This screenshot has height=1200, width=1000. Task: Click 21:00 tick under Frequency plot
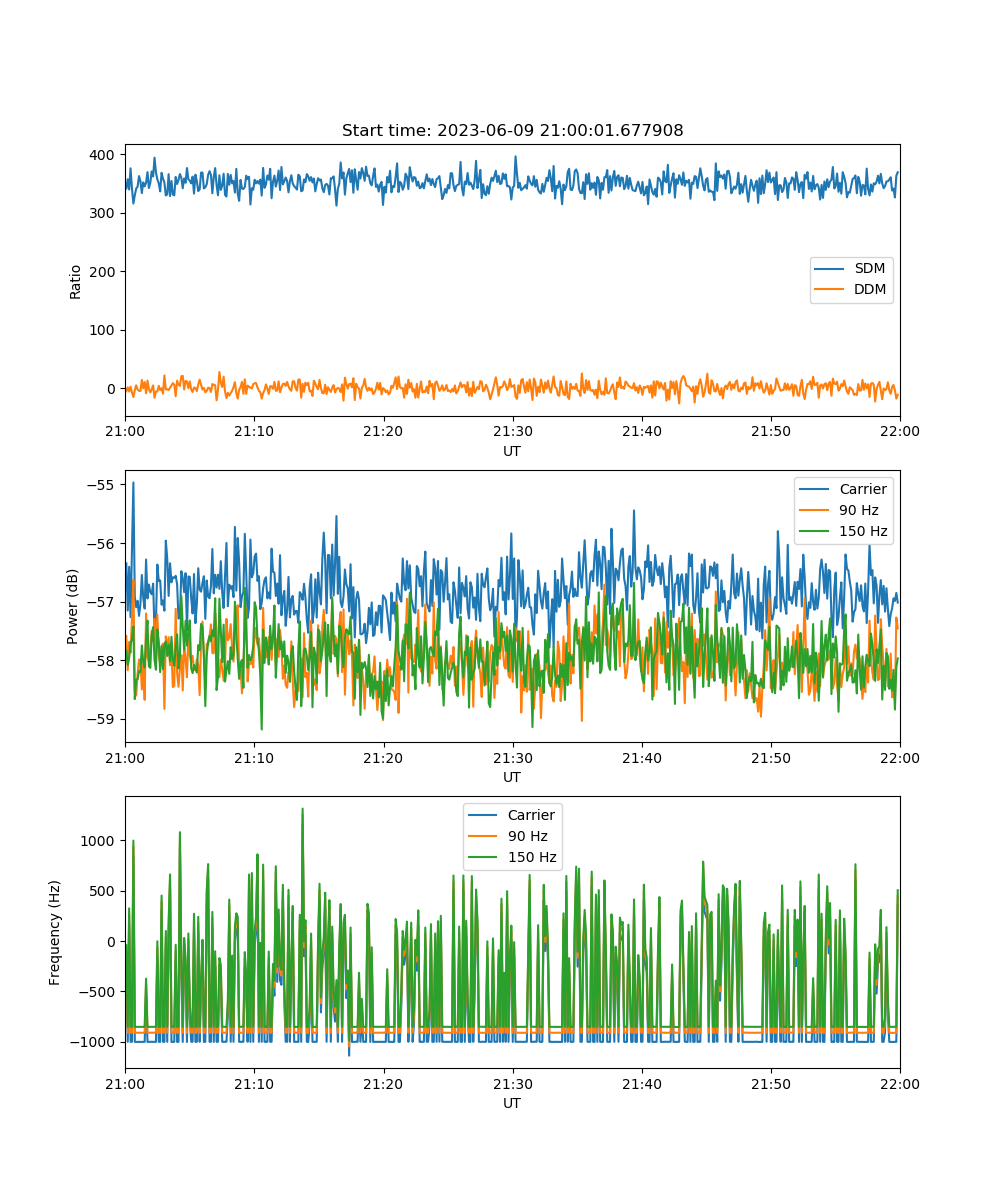click(x=125, y=1083)
